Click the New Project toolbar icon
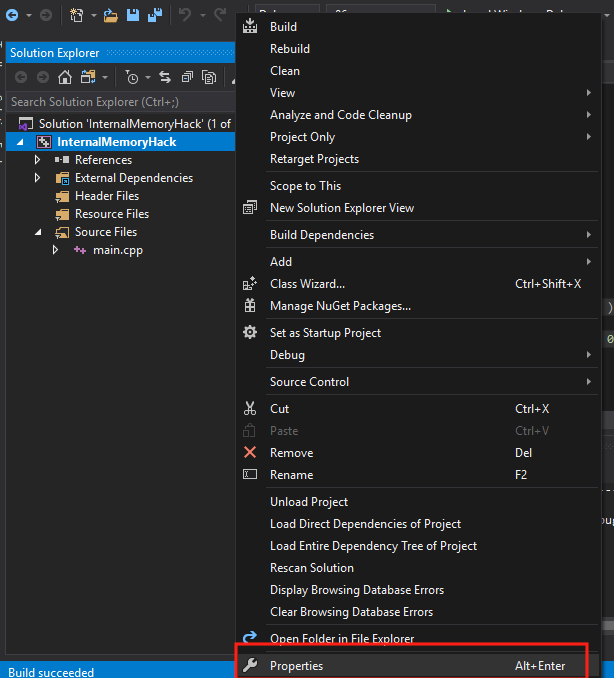The image size is (614, 678). click(x=77, y=15)
